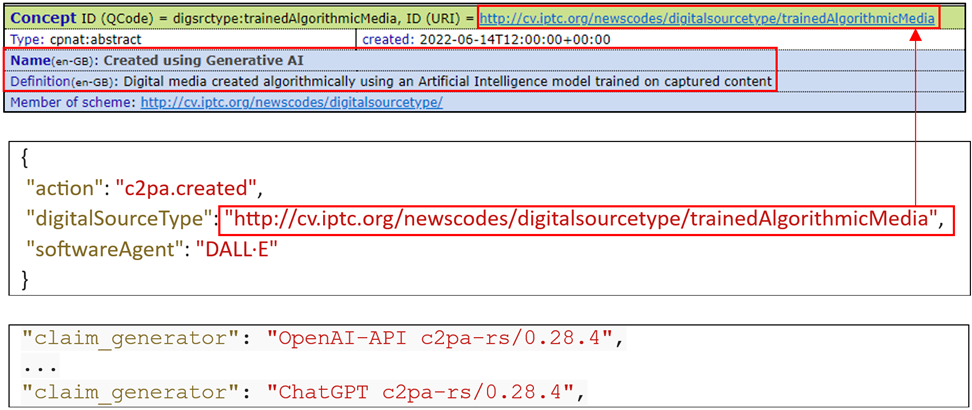The height and width of the screenshot is (410, 972).
Task: Open the Member of scheme digitalsourcetype link
Action: [291, 102]
